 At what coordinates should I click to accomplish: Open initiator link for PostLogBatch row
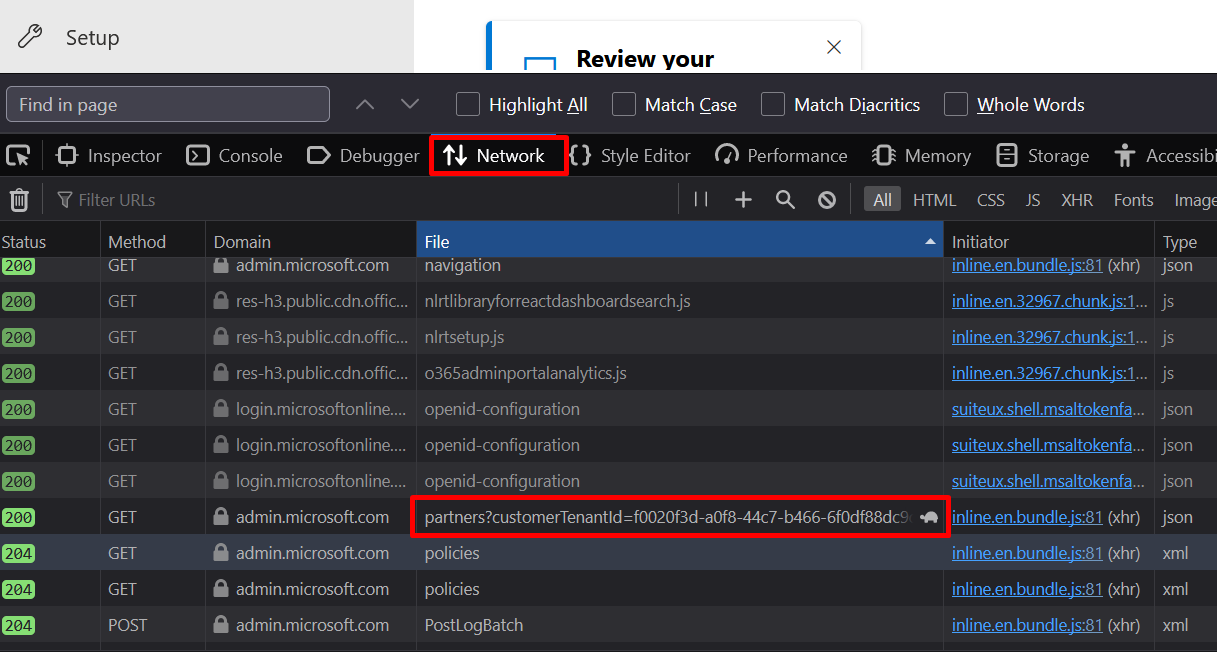pos(1027,625)
